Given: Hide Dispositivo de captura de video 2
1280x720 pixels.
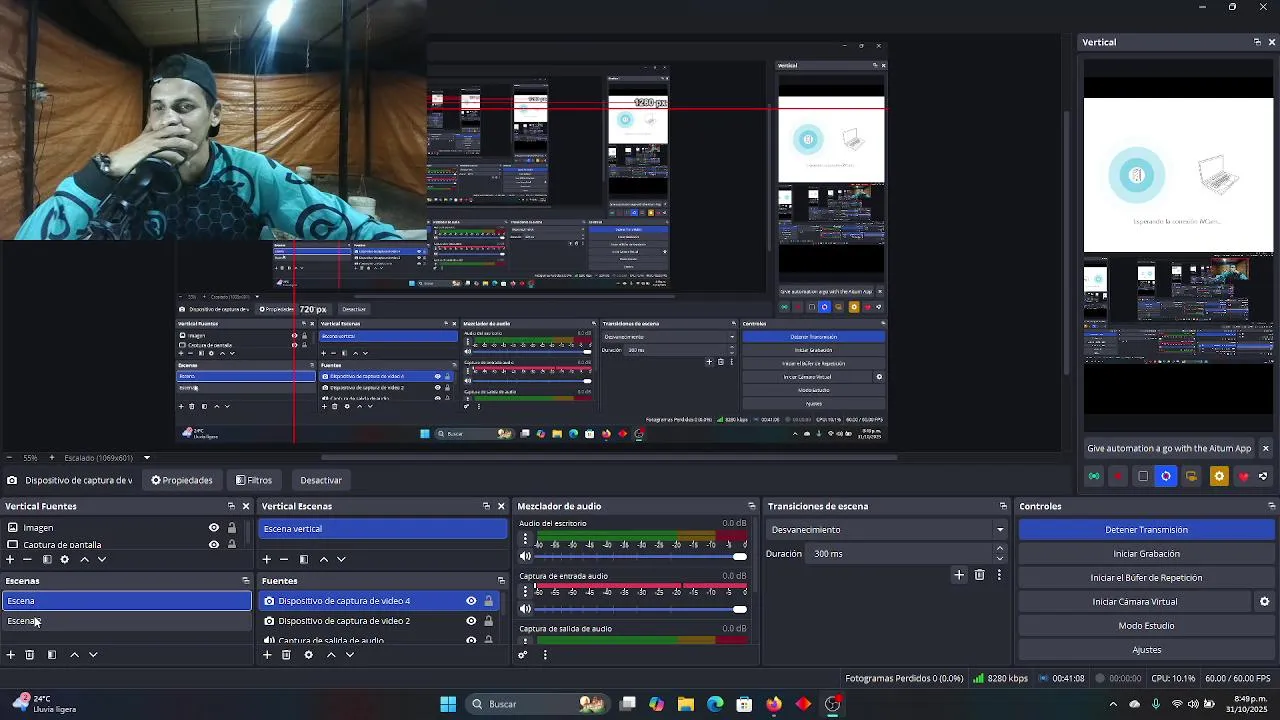Looking at the screenshot, I should coord(471,621).
